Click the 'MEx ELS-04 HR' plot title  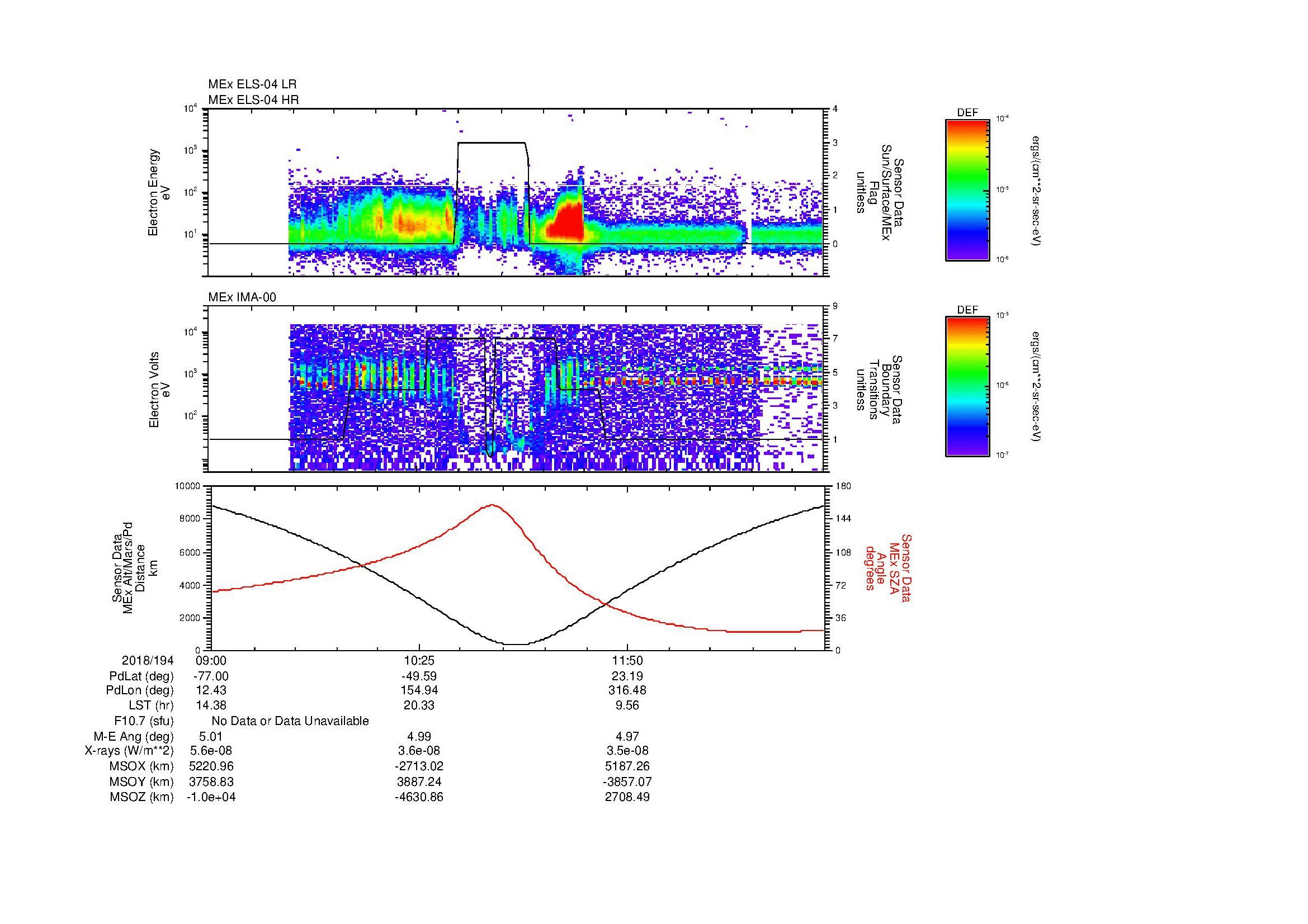click(253, 100)
